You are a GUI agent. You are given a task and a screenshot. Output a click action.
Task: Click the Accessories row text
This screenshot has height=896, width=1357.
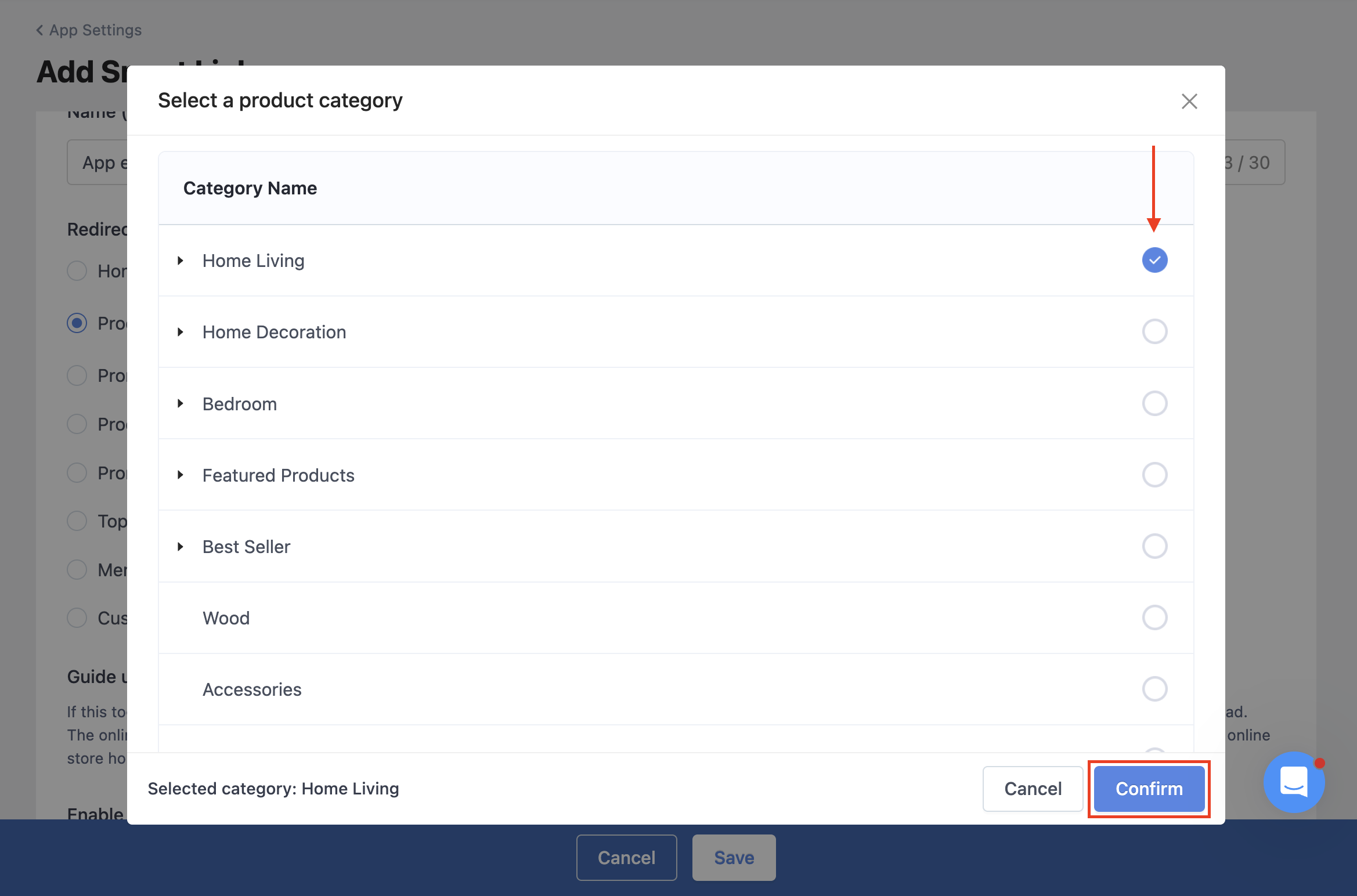pos(252,689)
